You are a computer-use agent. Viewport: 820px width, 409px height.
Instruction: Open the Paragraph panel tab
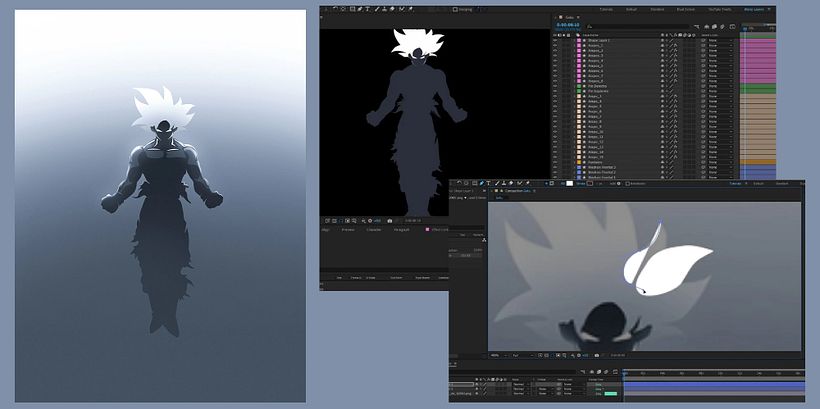(402, 229)
